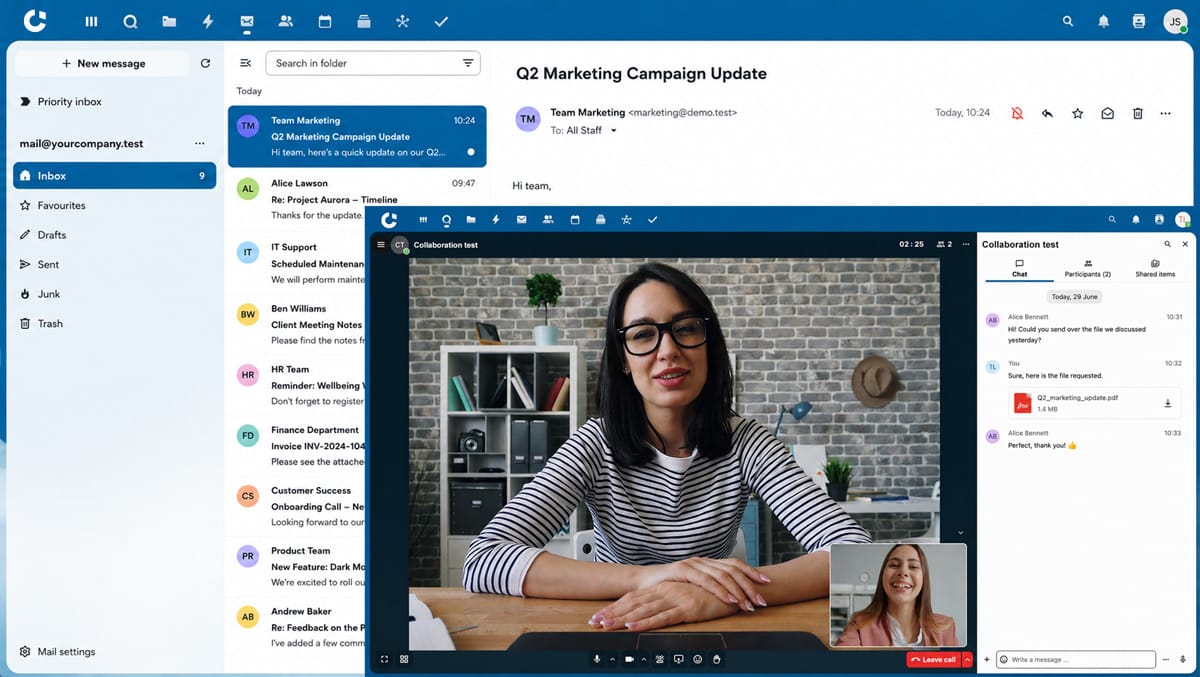Search chat messages in Collaboration test sidebar
Screen dimensions: 1200x677
click(1167, 244)
